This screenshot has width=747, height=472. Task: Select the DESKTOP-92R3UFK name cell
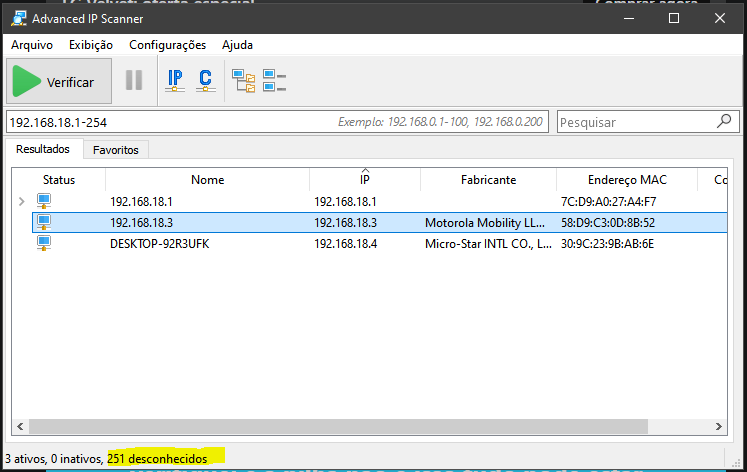coord(160,244)
